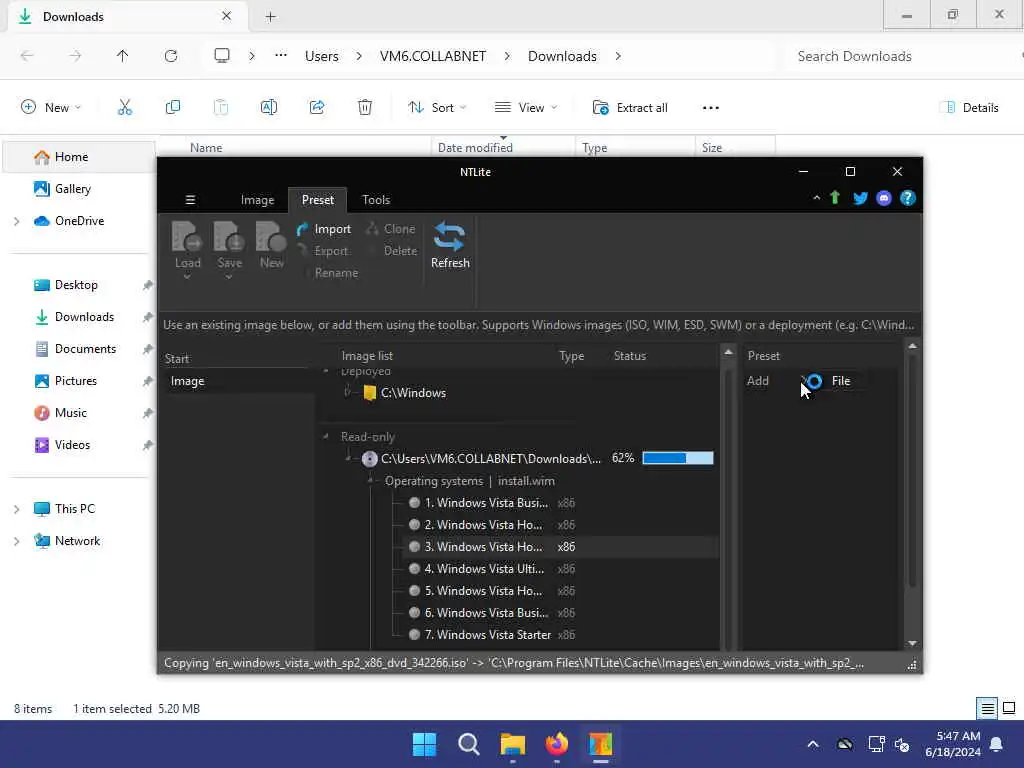The height and width of the screenshot is (768, 1024).
Task: Select 7. Windows Vista Starter edition
Action: tap(487, 635)
